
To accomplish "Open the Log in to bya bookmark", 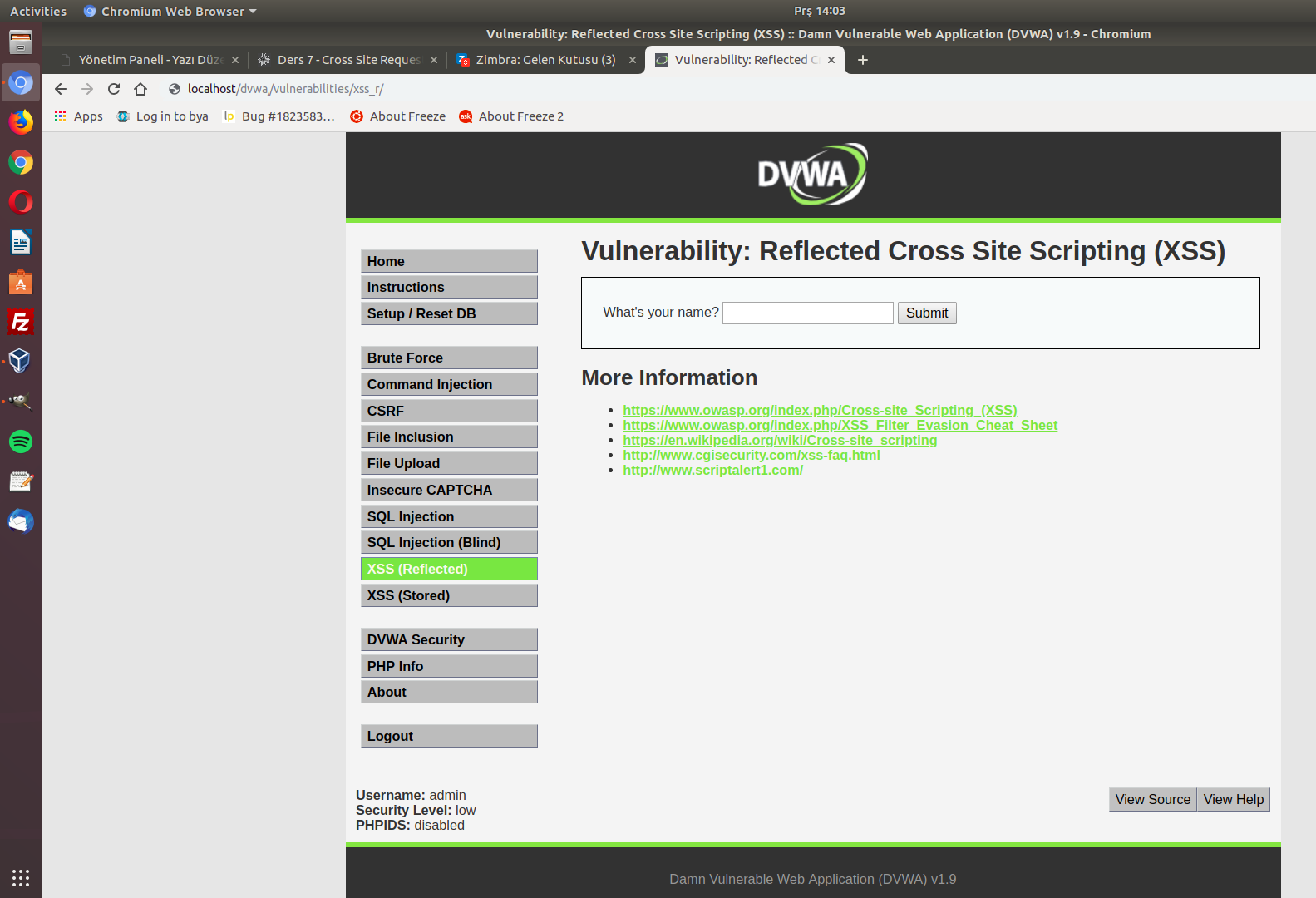I will coord(163,116).
